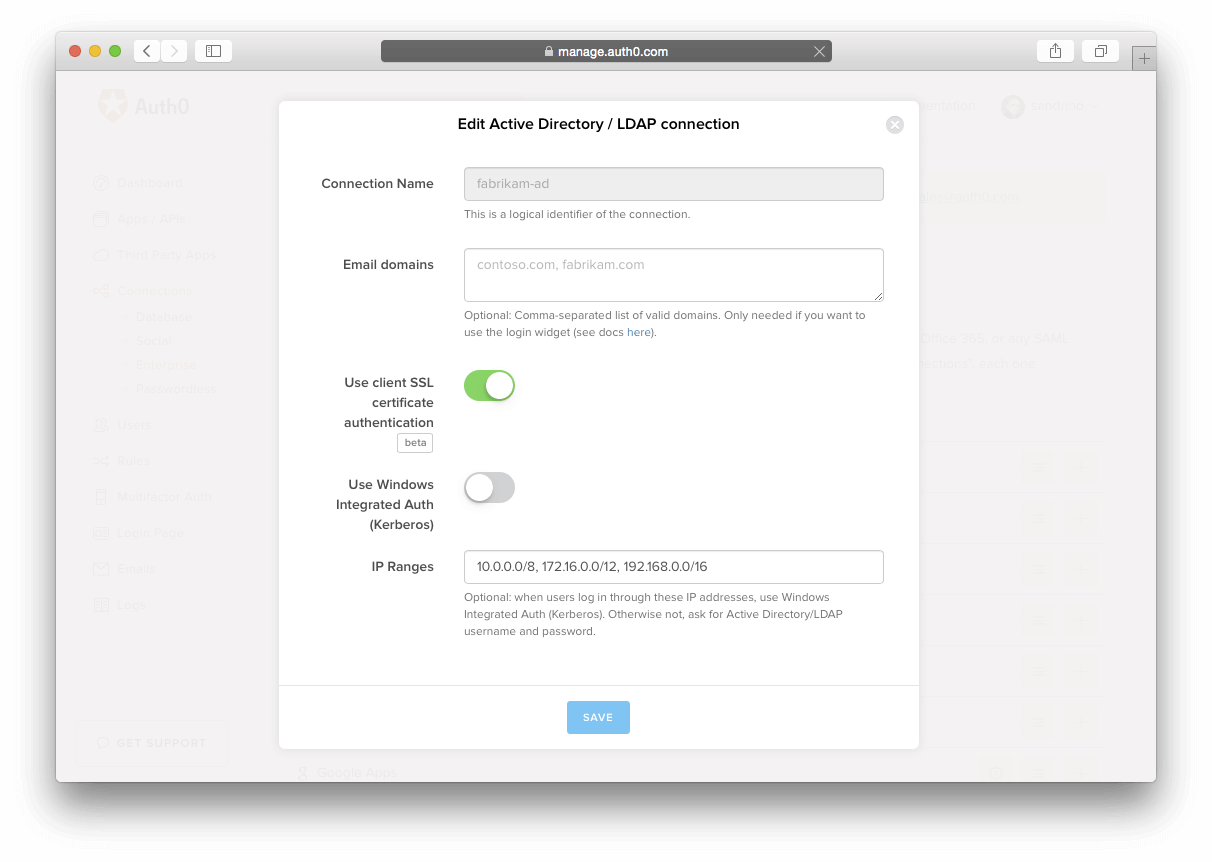
Task: Select Enterprise under Connections
Action: (x=166, y=365)
